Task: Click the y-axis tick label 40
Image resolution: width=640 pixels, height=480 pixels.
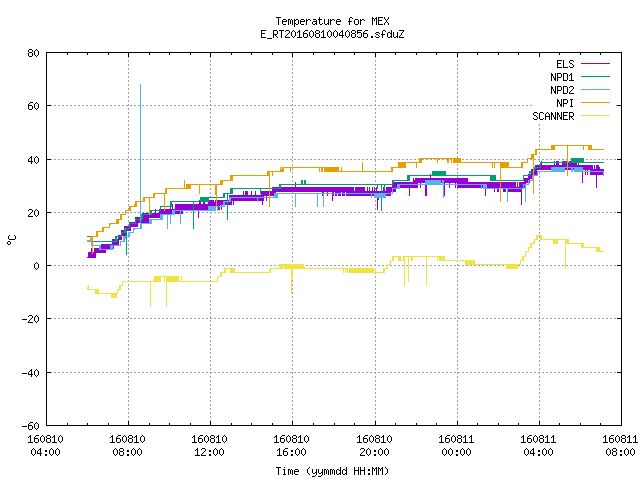Action: pyautogui.click(x=33, y=160)
